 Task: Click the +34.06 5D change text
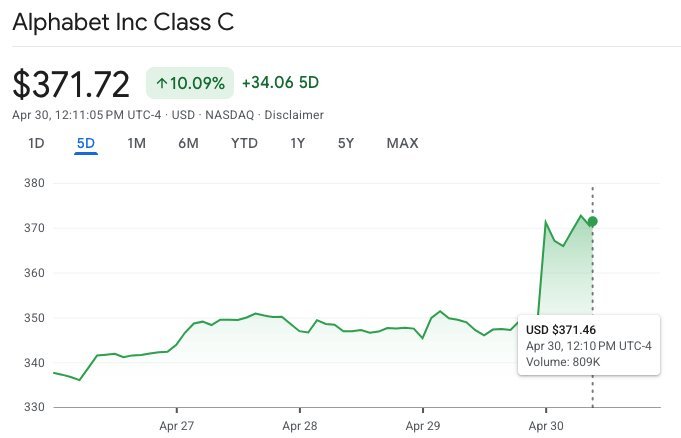coord(280,83)
